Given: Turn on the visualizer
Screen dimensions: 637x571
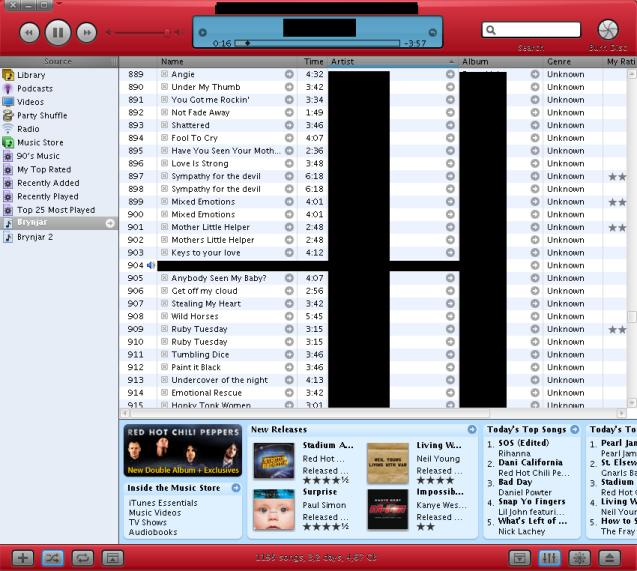Looking at the screenshot, I should point(579,558).
